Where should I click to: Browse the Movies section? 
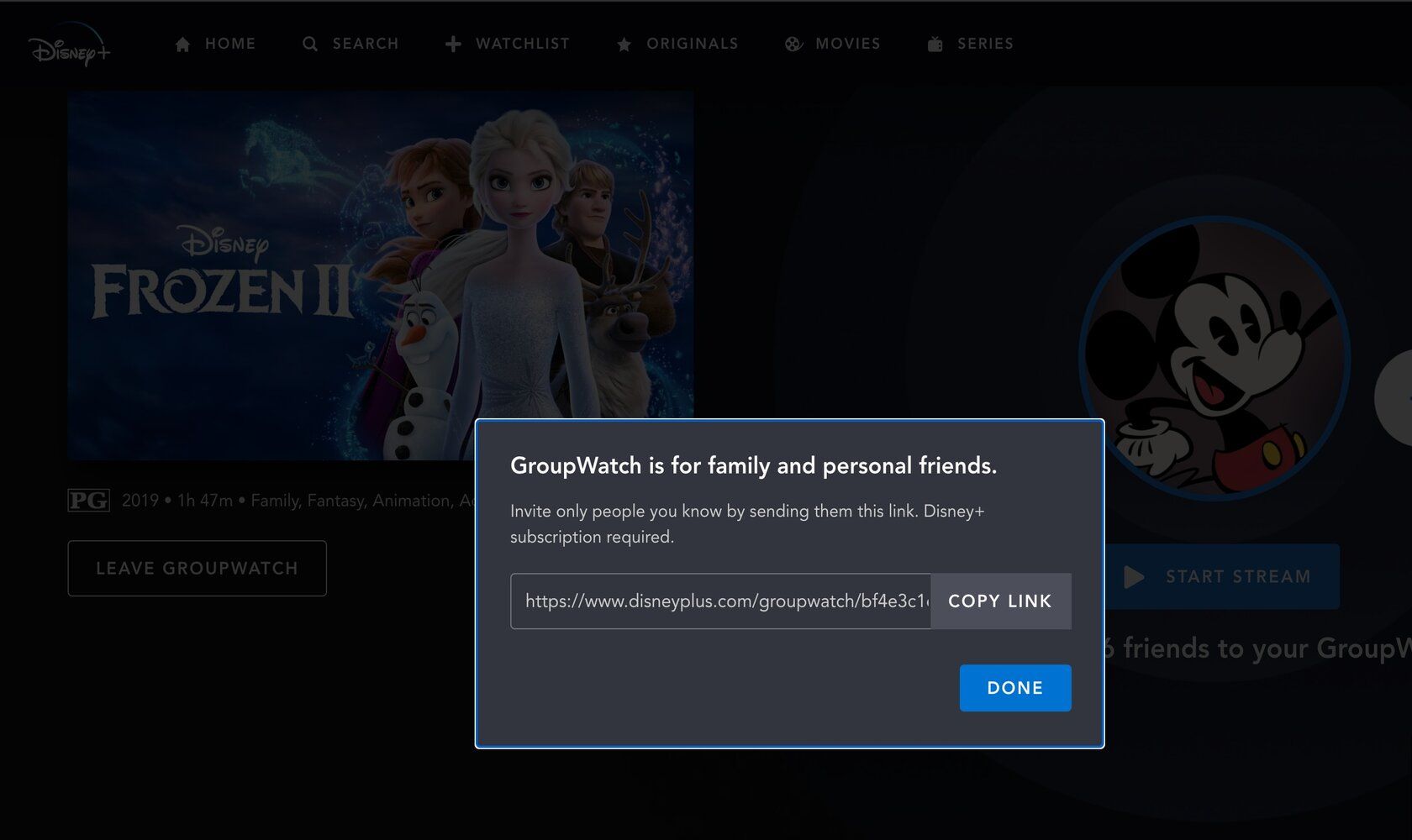(833, 44)
